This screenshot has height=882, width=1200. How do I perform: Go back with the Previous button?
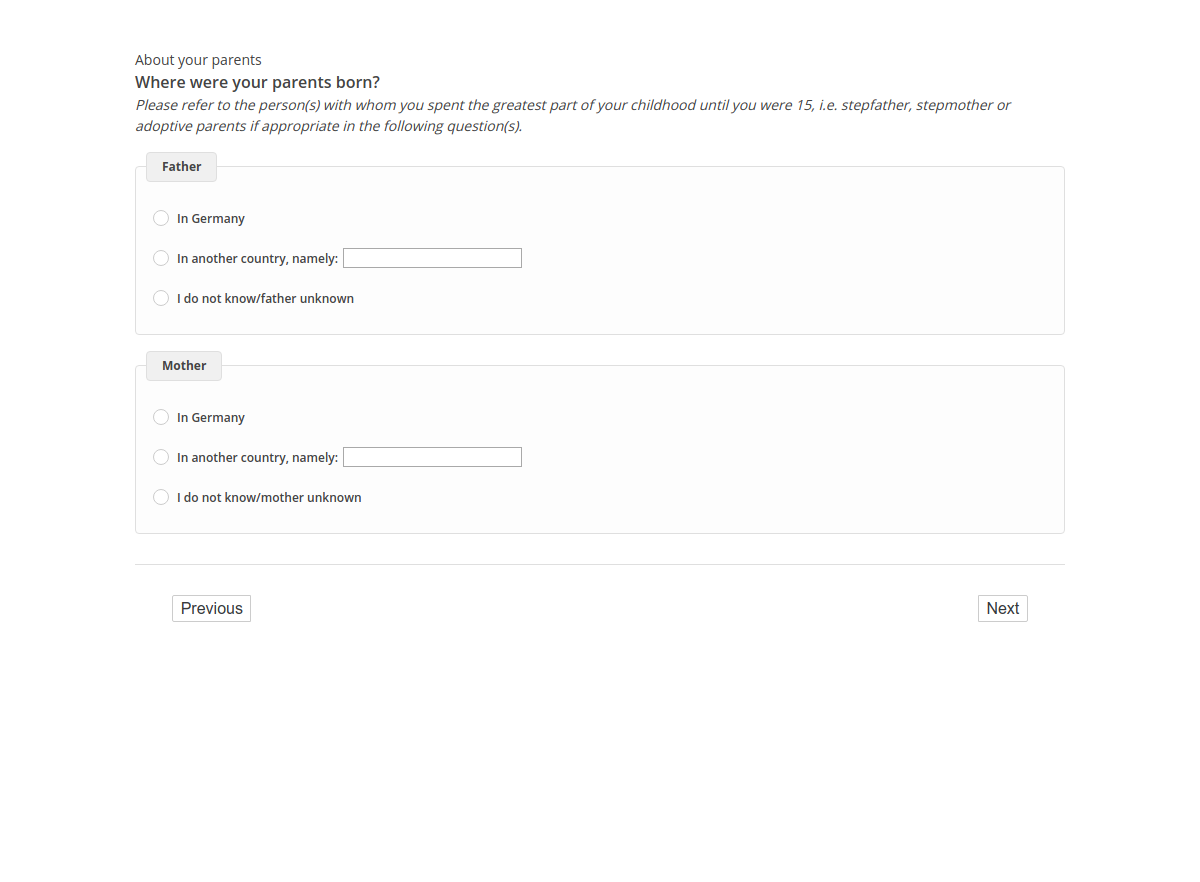211,608
